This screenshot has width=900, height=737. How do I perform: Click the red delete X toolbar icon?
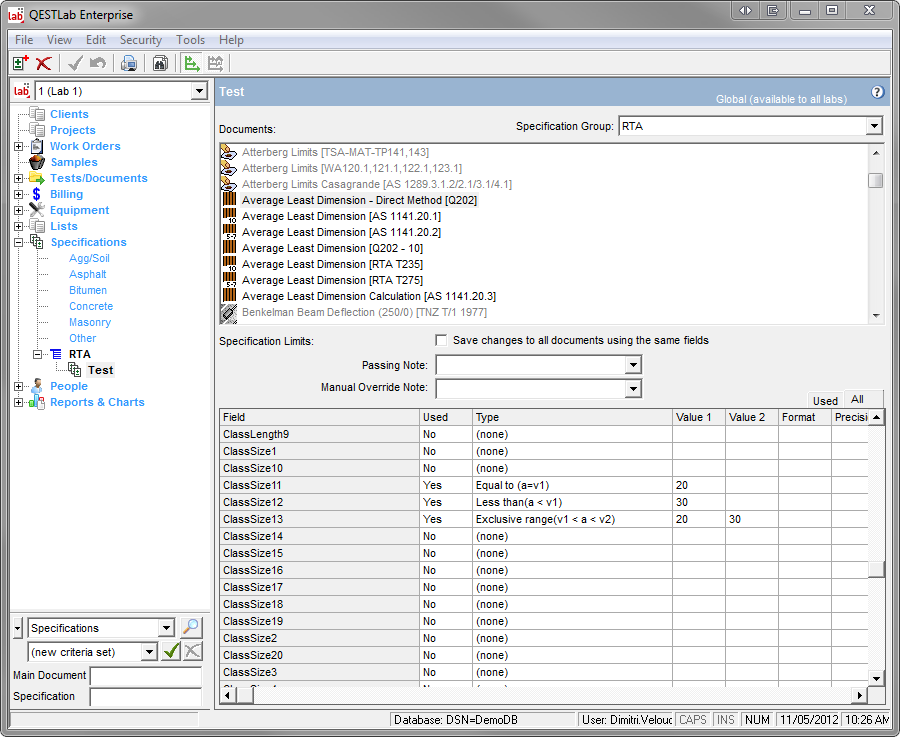[x=43, y=63]
